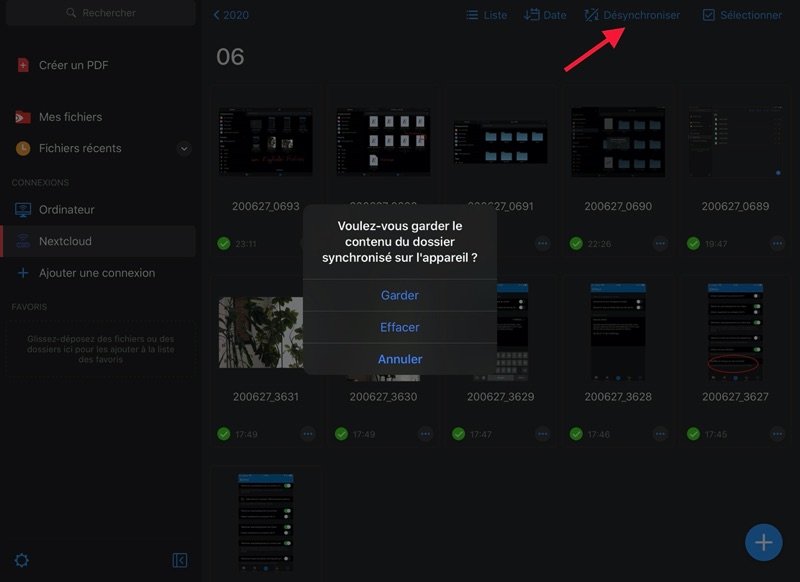The height and width of the screenshot is (582, 800).
Task: Choose Effacer to delete synced content
Action: pyautogui.click(x=399, y=327)
